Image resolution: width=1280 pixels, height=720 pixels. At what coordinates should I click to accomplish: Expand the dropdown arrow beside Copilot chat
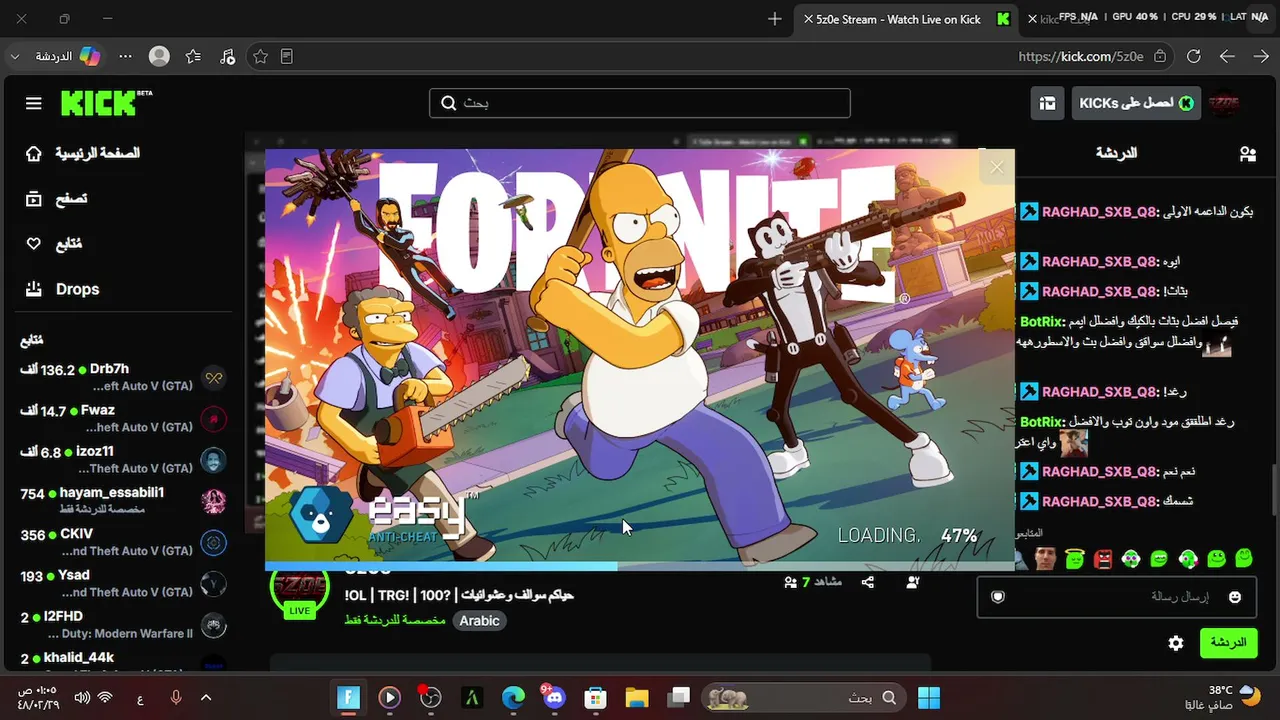tap(14, 57)
